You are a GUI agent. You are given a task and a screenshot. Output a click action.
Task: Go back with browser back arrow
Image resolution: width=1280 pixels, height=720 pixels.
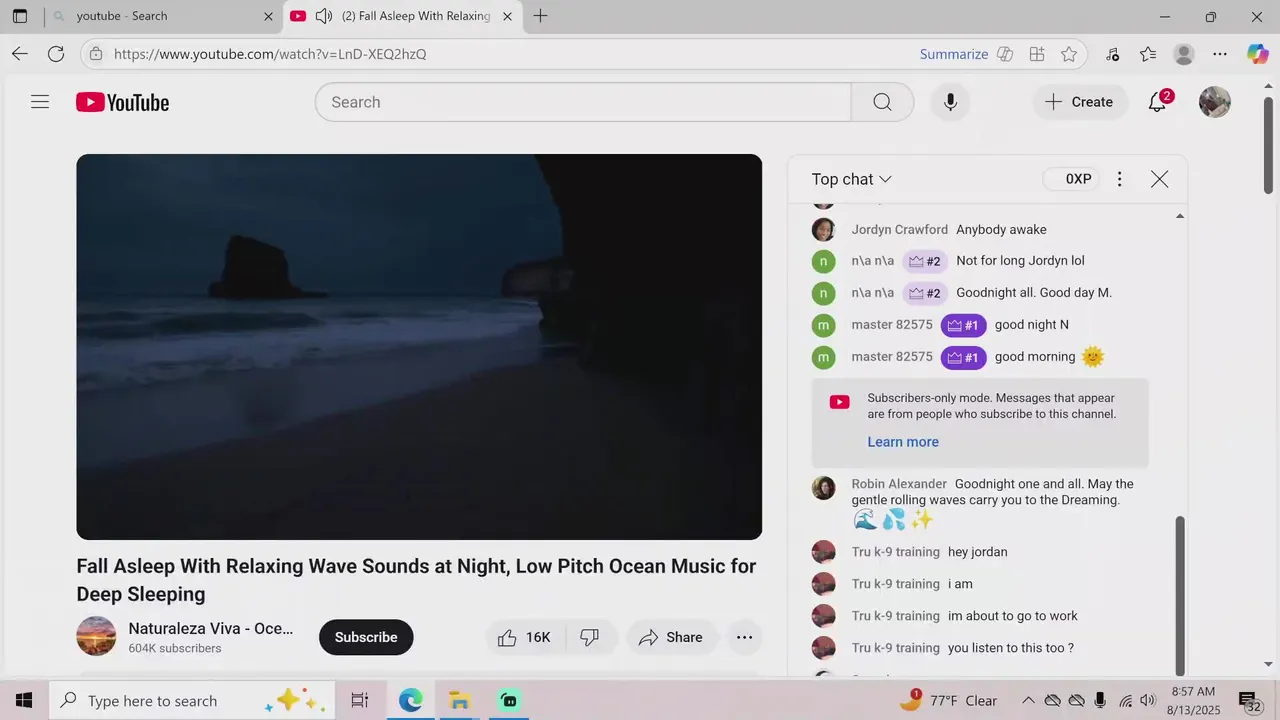click(x=20, y=54)
